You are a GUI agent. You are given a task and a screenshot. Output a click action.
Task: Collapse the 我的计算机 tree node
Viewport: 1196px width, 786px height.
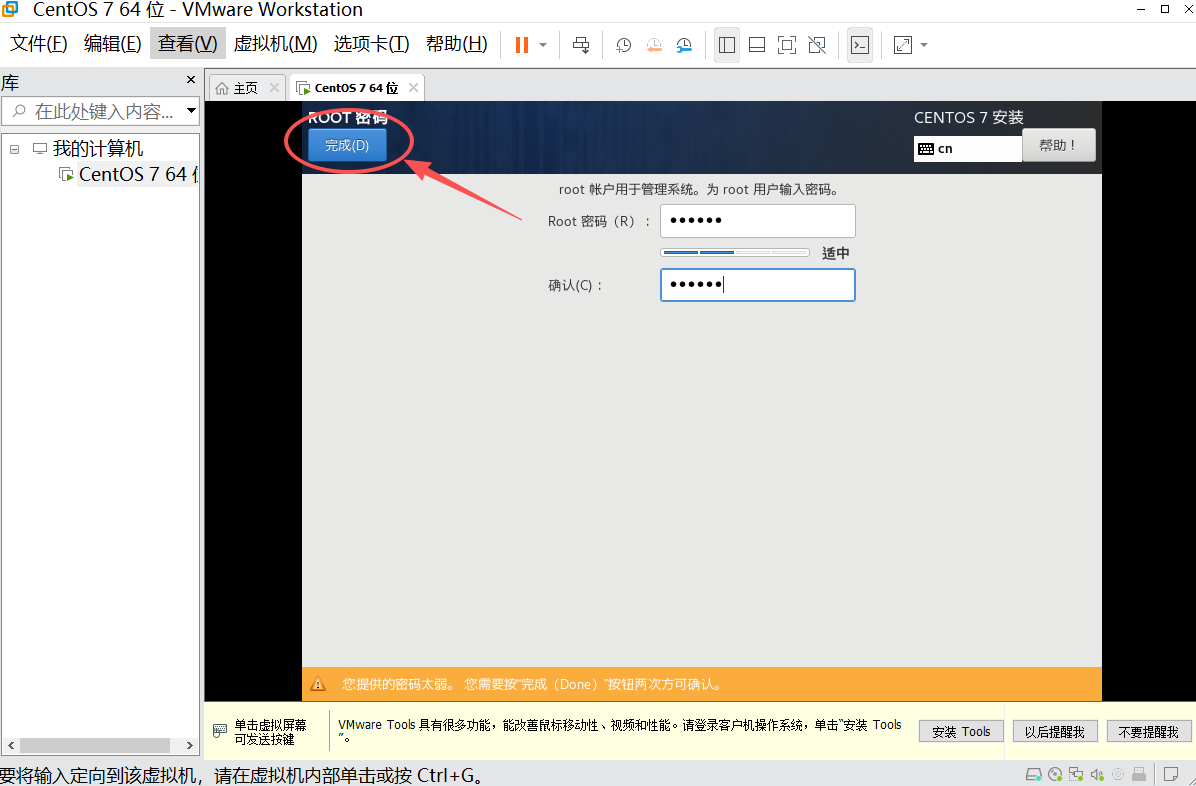click(x=14, y=149)
